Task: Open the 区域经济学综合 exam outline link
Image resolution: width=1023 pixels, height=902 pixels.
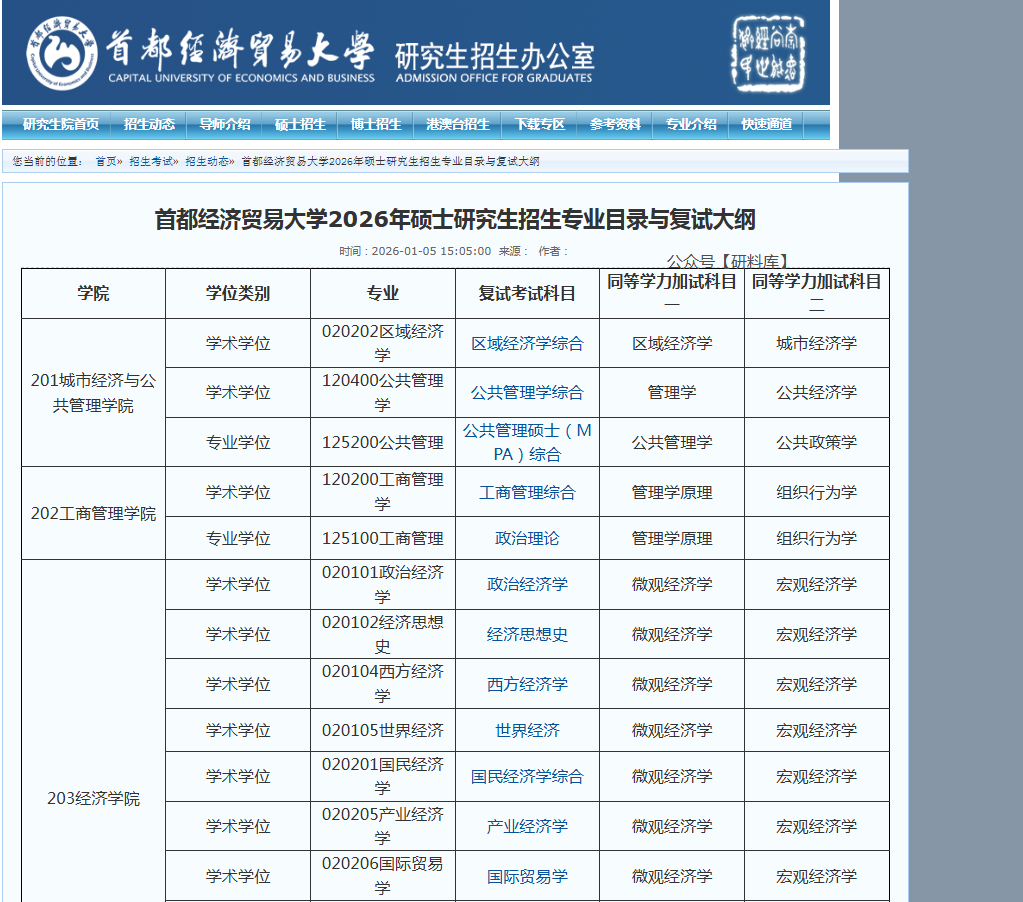Action: pyautogui.click(x=527, y=344)
